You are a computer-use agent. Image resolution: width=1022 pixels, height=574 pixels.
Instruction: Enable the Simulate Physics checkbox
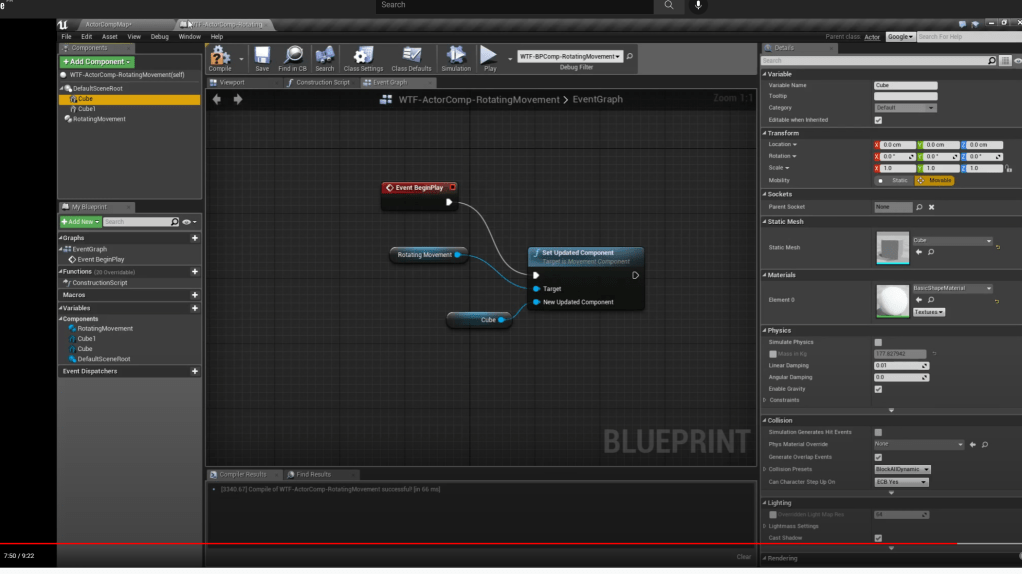tap(878, 342)
